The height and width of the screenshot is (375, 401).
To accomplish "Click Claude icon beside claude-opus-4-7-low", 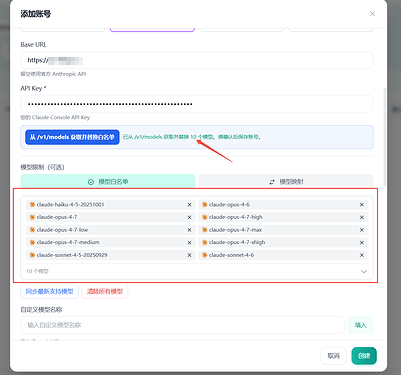I will click(x=32, y=230).
